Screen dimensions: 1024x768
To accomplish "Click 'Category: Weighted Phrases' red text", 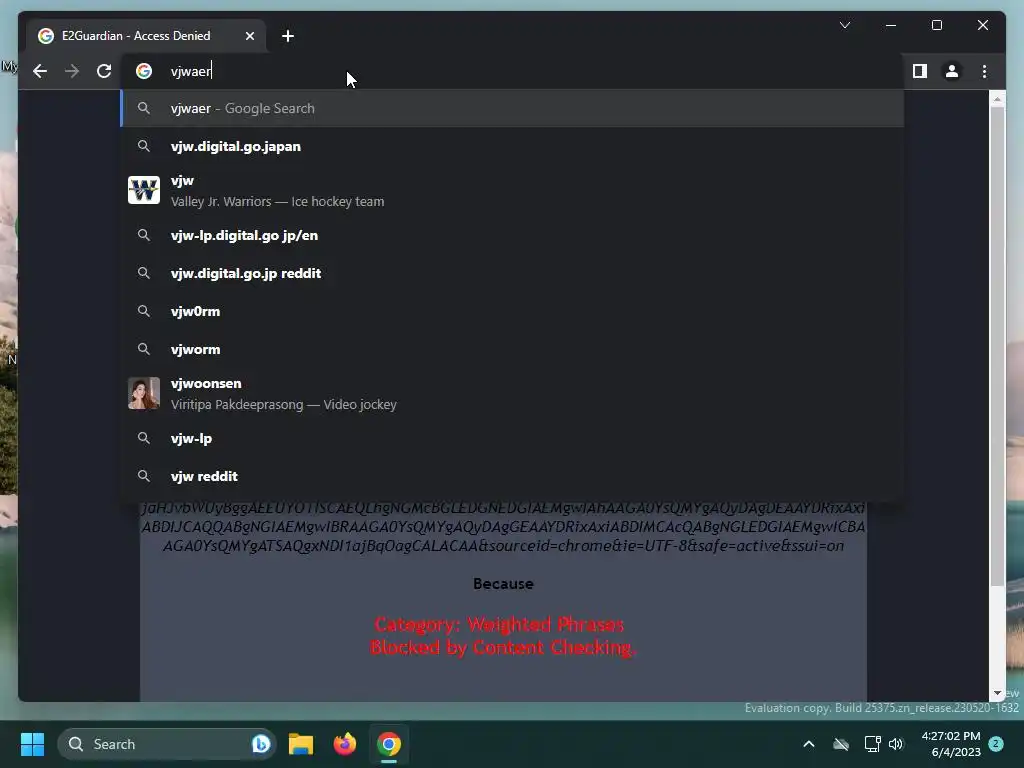I will (499, 624).
